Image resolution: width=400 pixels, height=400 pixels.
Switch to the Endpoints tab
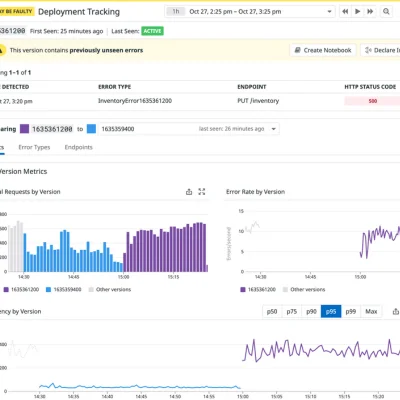[x=79, y=147]
